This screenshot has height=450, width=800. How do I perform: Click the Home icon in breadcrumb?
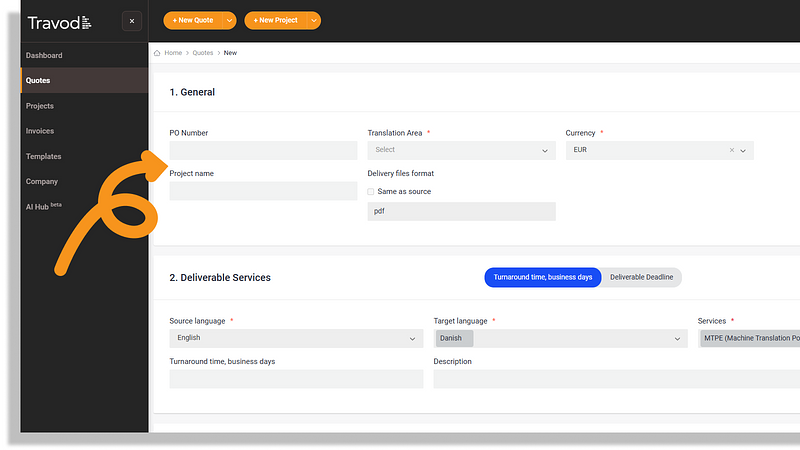(158, 53)
